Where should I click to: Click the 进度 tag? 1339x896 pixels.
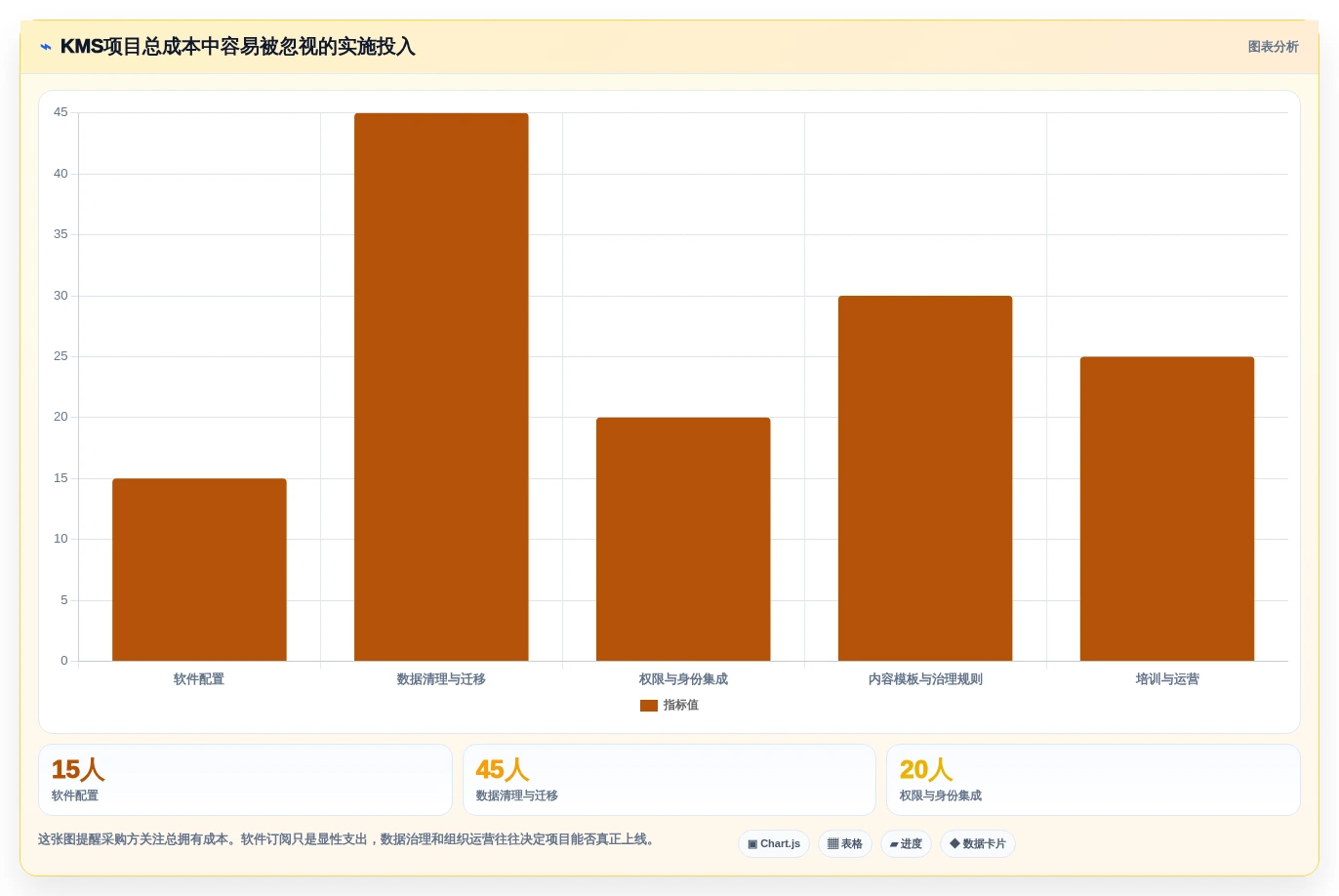click(906, 844)
